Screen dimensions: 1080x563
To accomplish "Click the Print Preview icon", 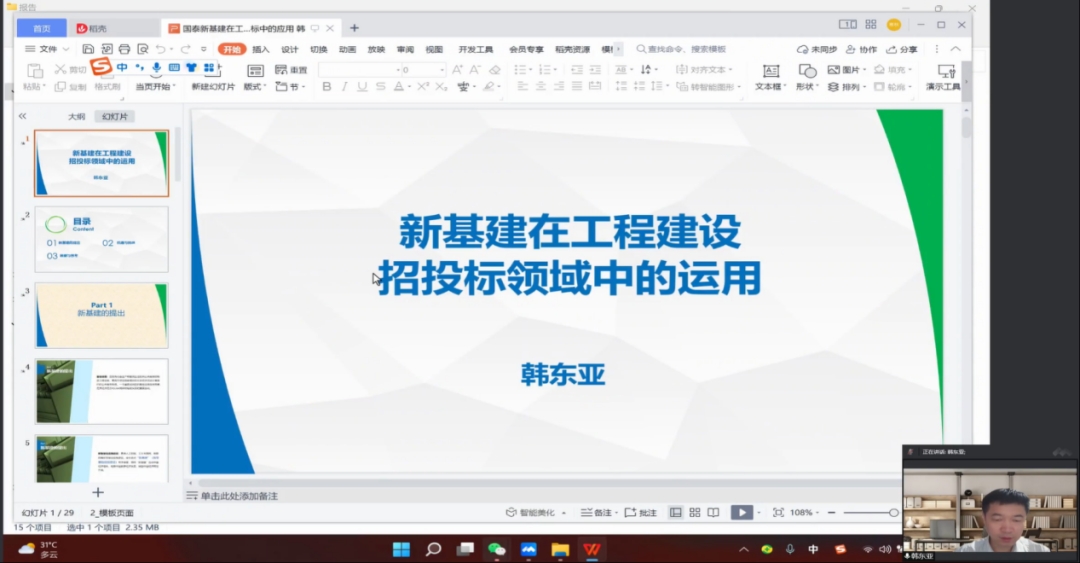I will (x=143, y=49).
